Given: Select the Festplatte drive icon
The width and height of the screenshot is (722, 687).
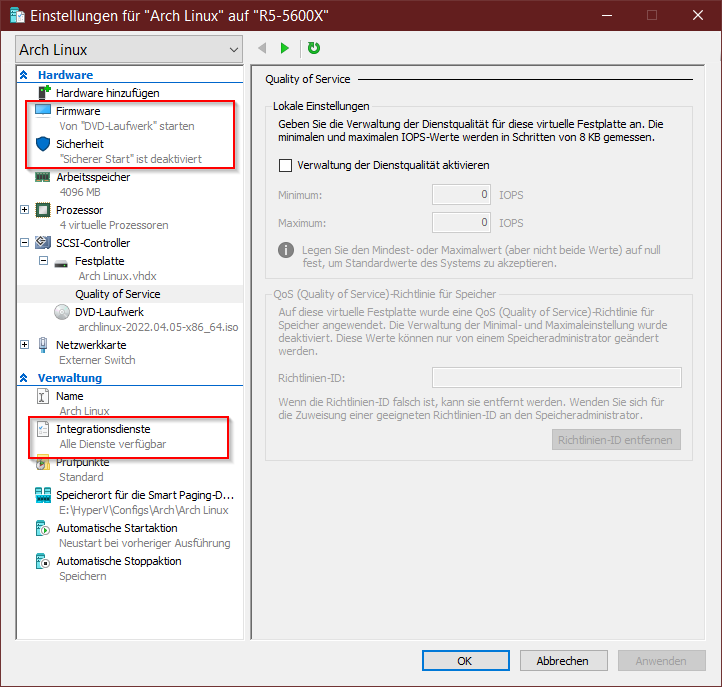Looking at the screenshot, I should click(x=61, y=263).
